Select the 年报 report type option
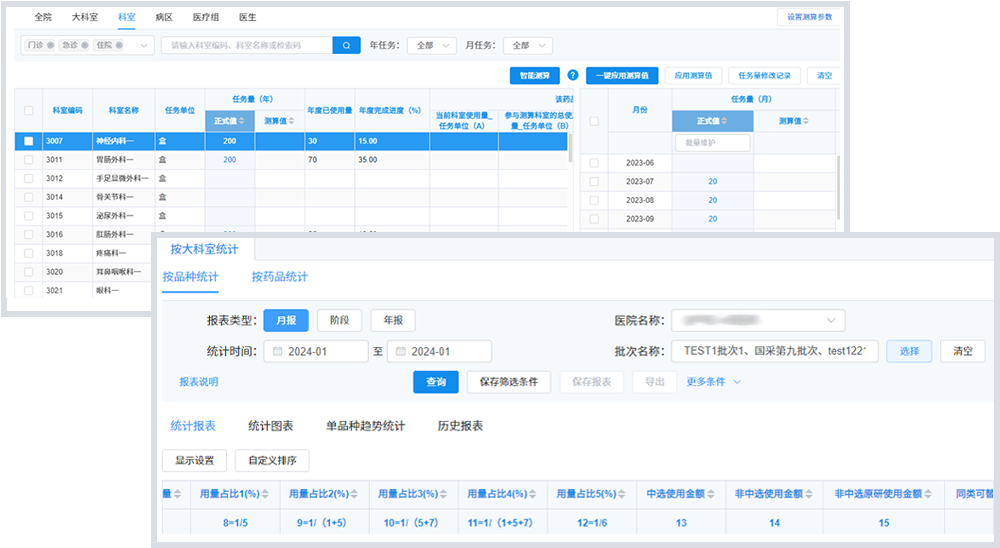Image resolution: width=1000 pixels, height=548 pixels. (x=392, y=320)
